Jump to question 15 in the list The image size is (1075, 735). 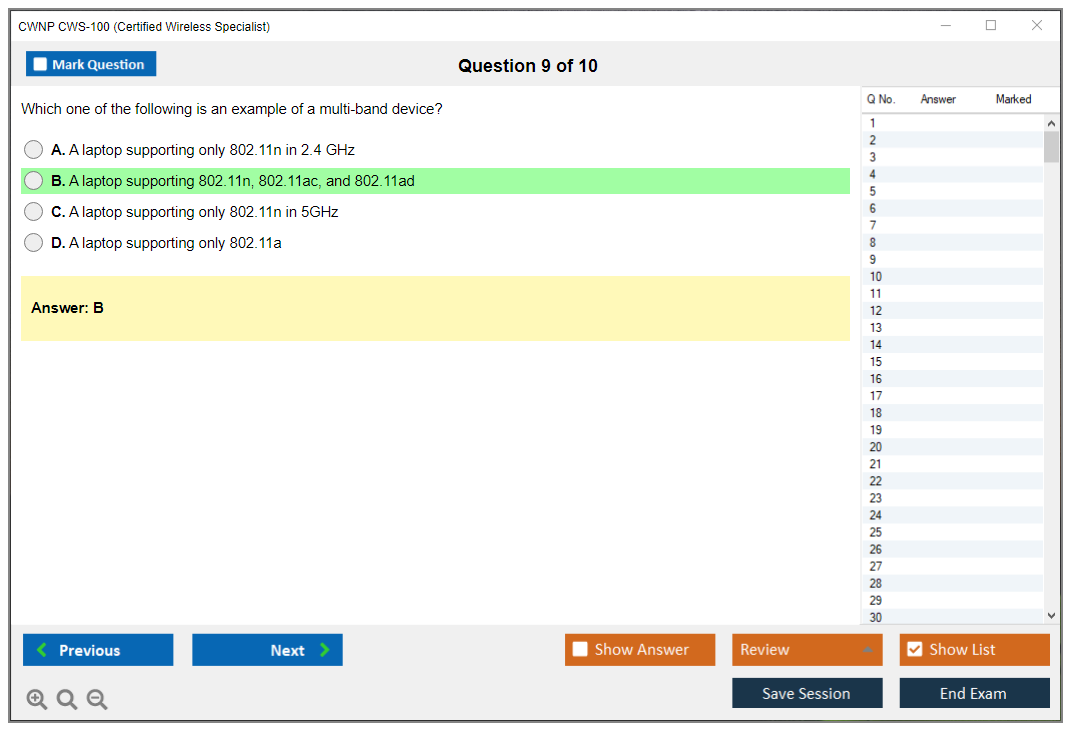[952, 362]
